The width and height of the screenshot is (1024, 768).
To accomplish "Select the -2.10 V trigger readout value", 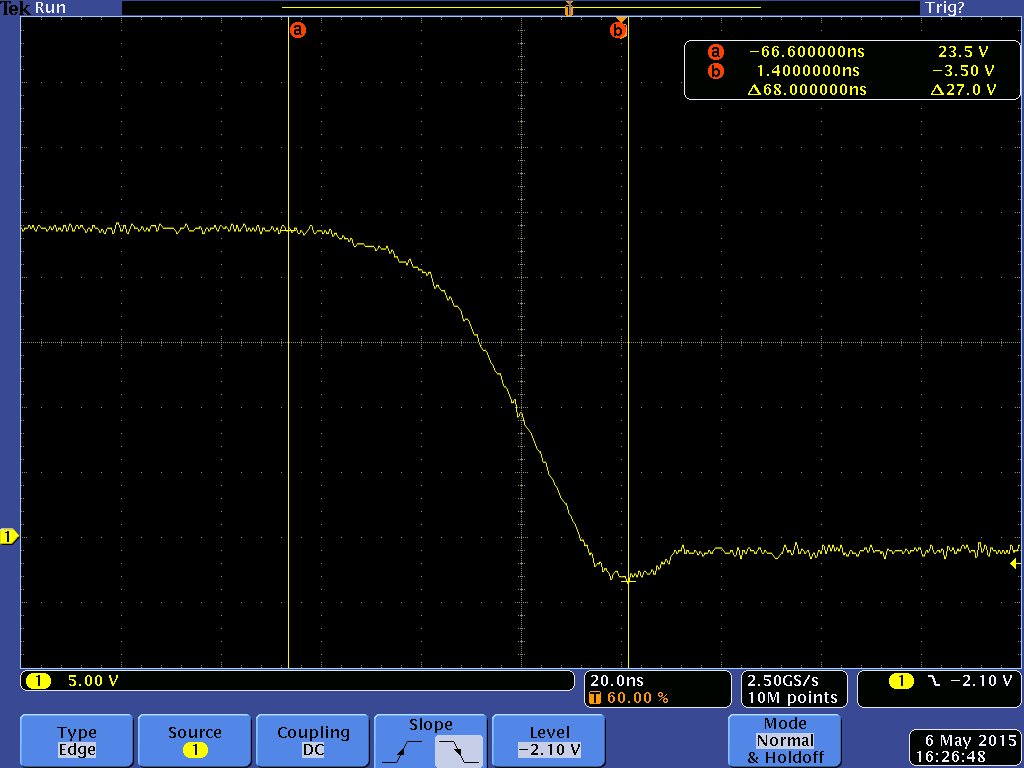I will (981, 680).
